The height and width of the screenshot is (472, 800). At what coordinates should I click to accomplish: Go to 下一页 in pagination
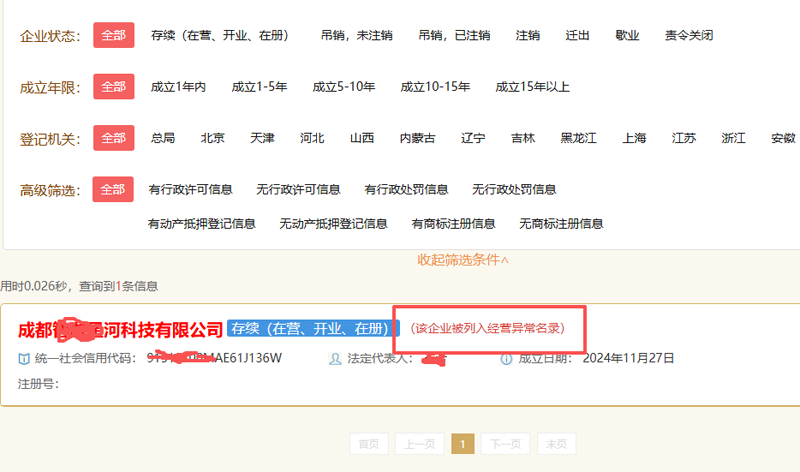coord(506,444)
